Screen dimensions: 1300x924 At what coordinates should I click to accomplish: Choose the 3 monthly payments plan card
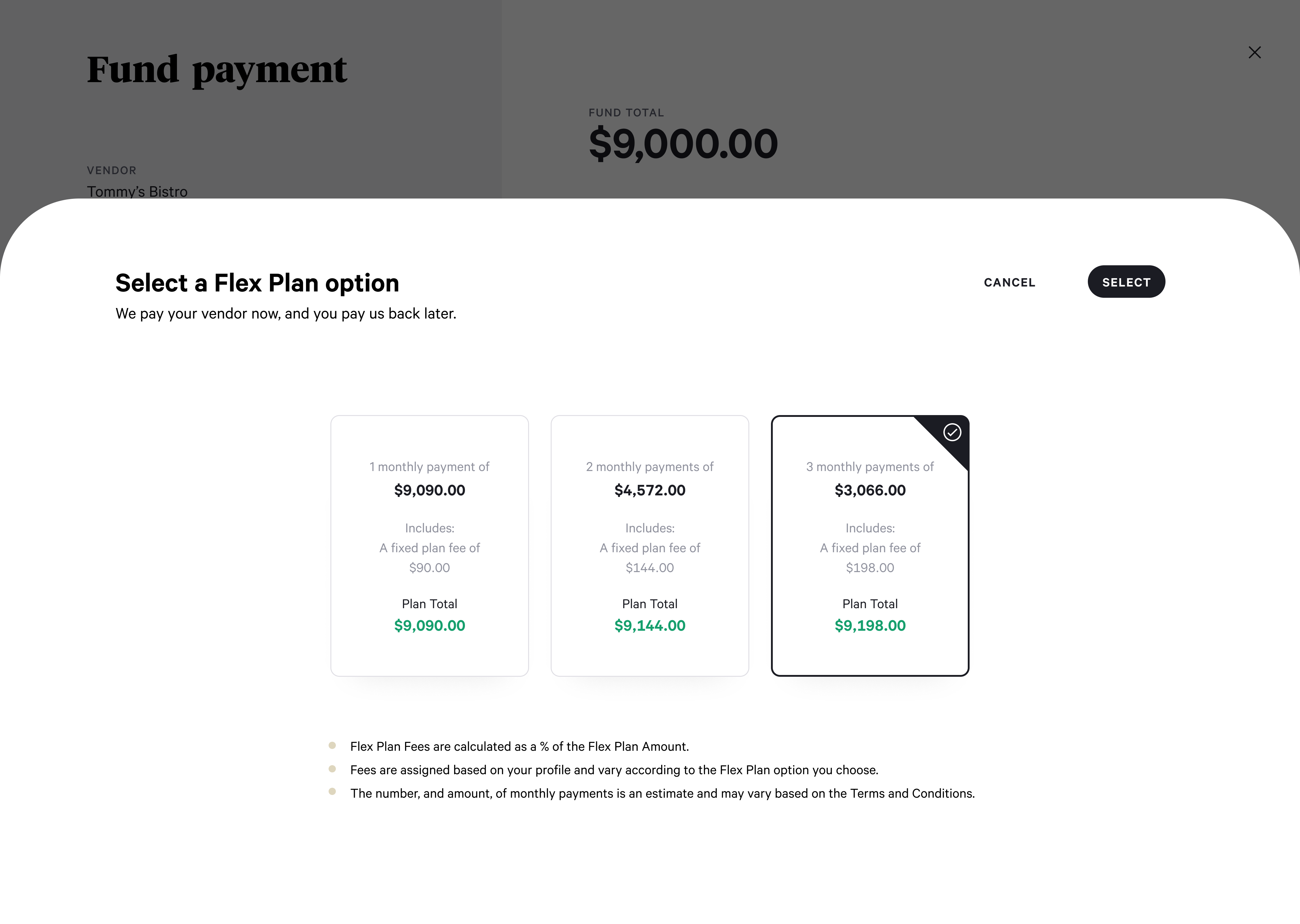click(870, 545)
